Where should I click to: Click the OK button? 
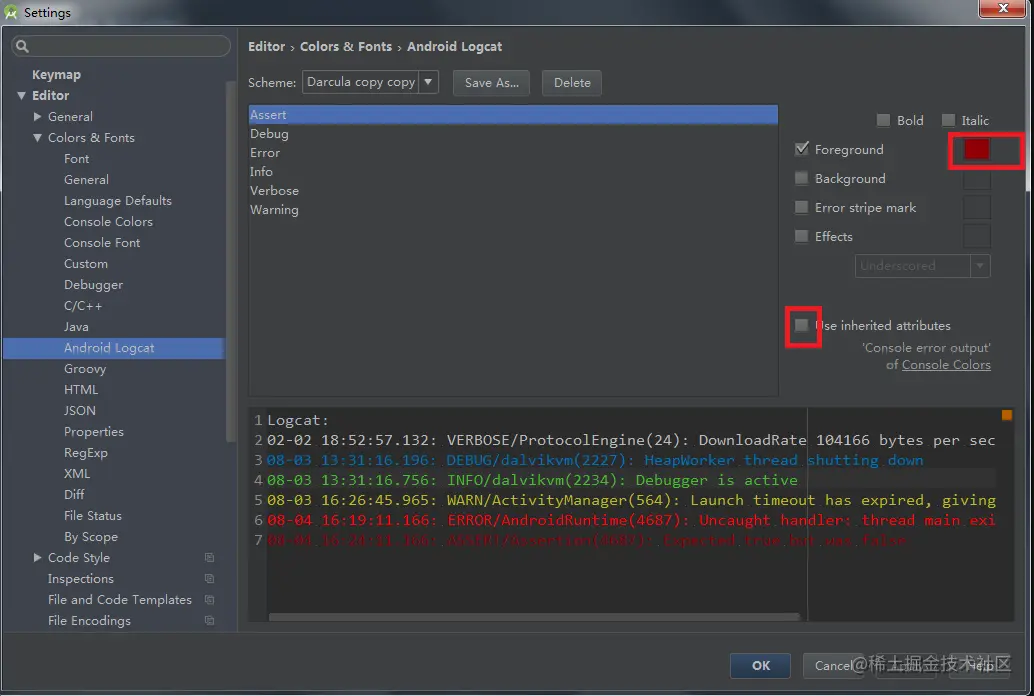tap(760, 666)
